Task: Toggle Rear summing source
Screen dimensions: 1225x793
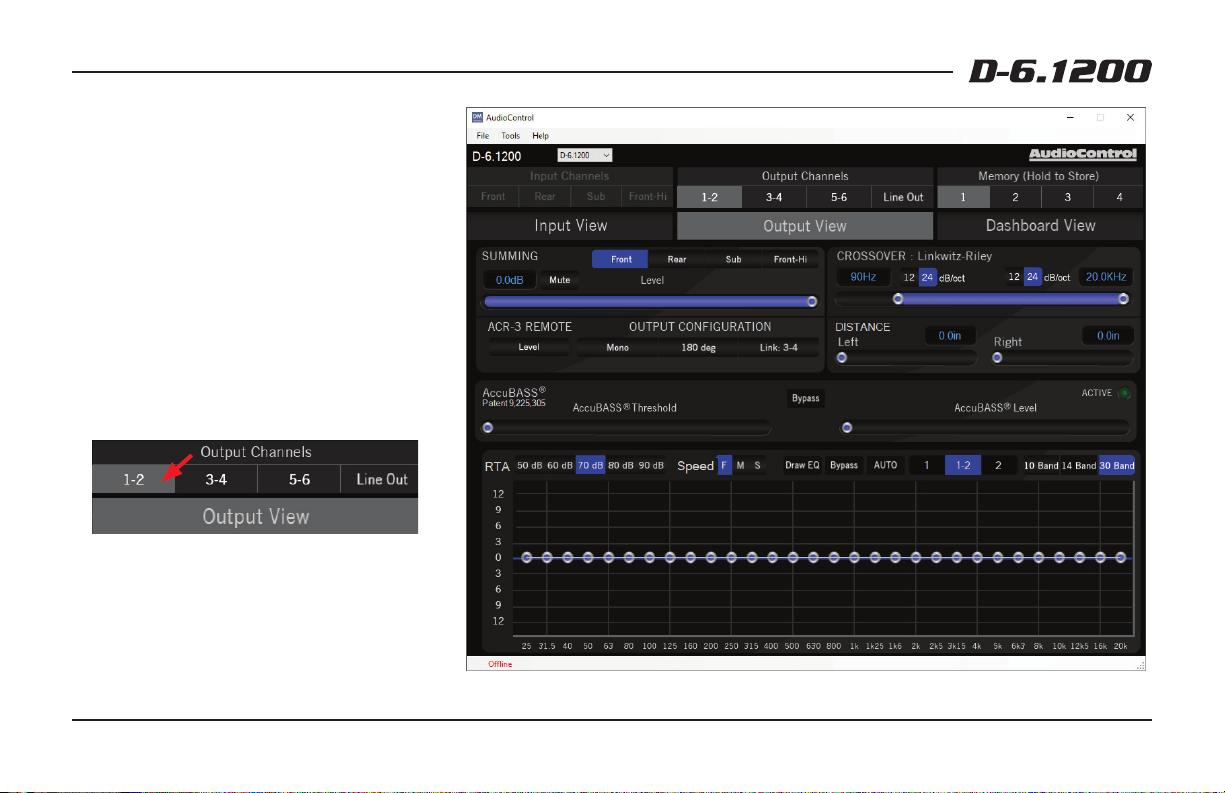Action: point(677,259)
